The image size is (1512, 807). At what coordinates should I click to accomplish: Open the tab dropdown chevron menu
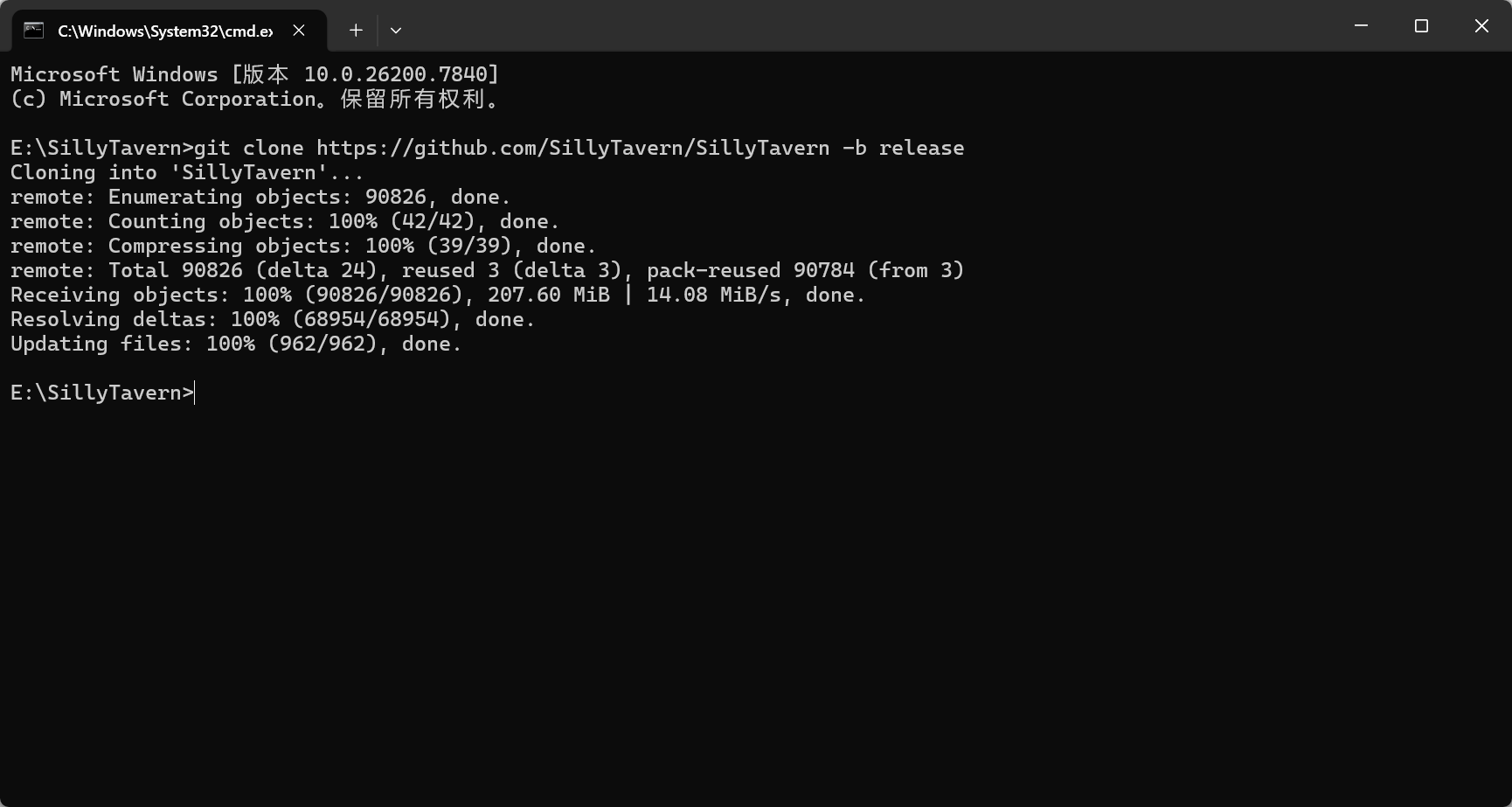396,30
